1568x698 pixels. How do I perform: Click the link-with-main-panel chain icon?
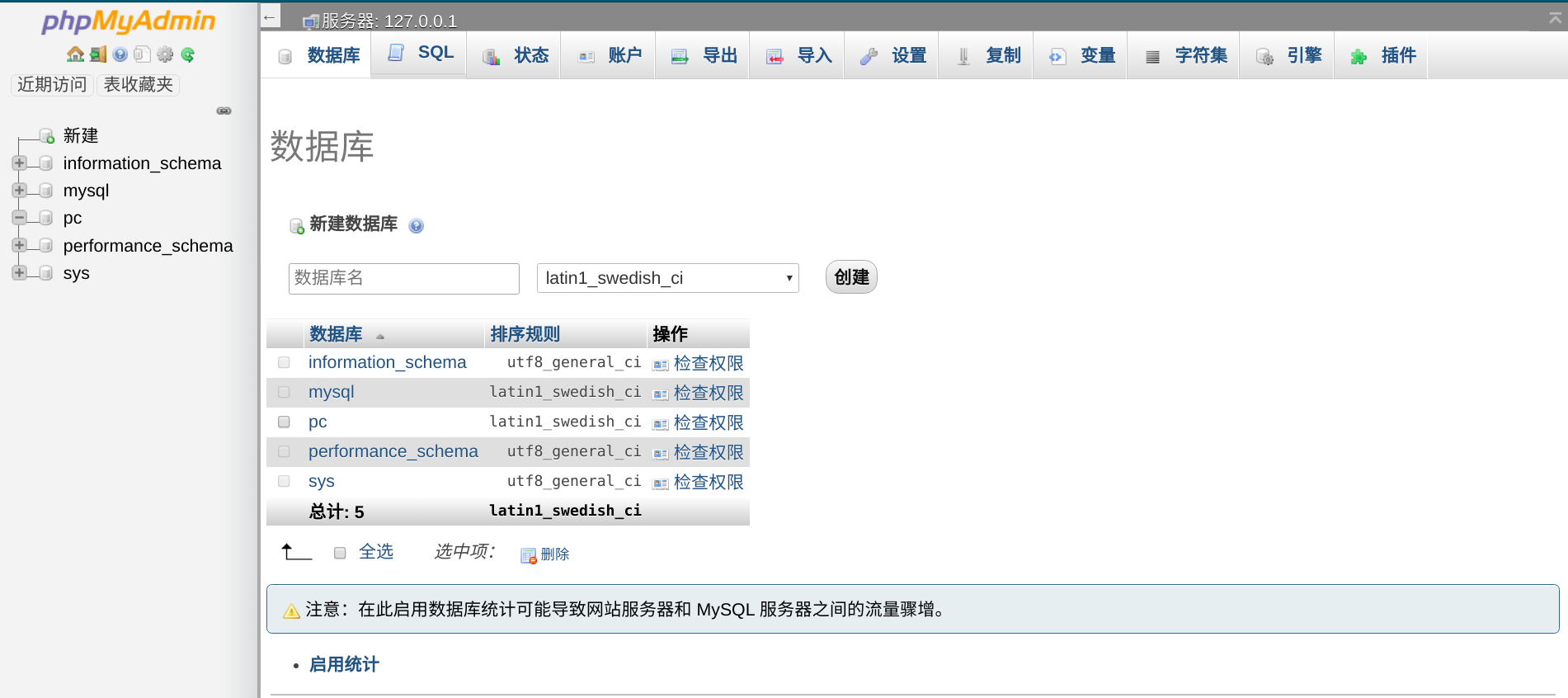tap(224, 111)
